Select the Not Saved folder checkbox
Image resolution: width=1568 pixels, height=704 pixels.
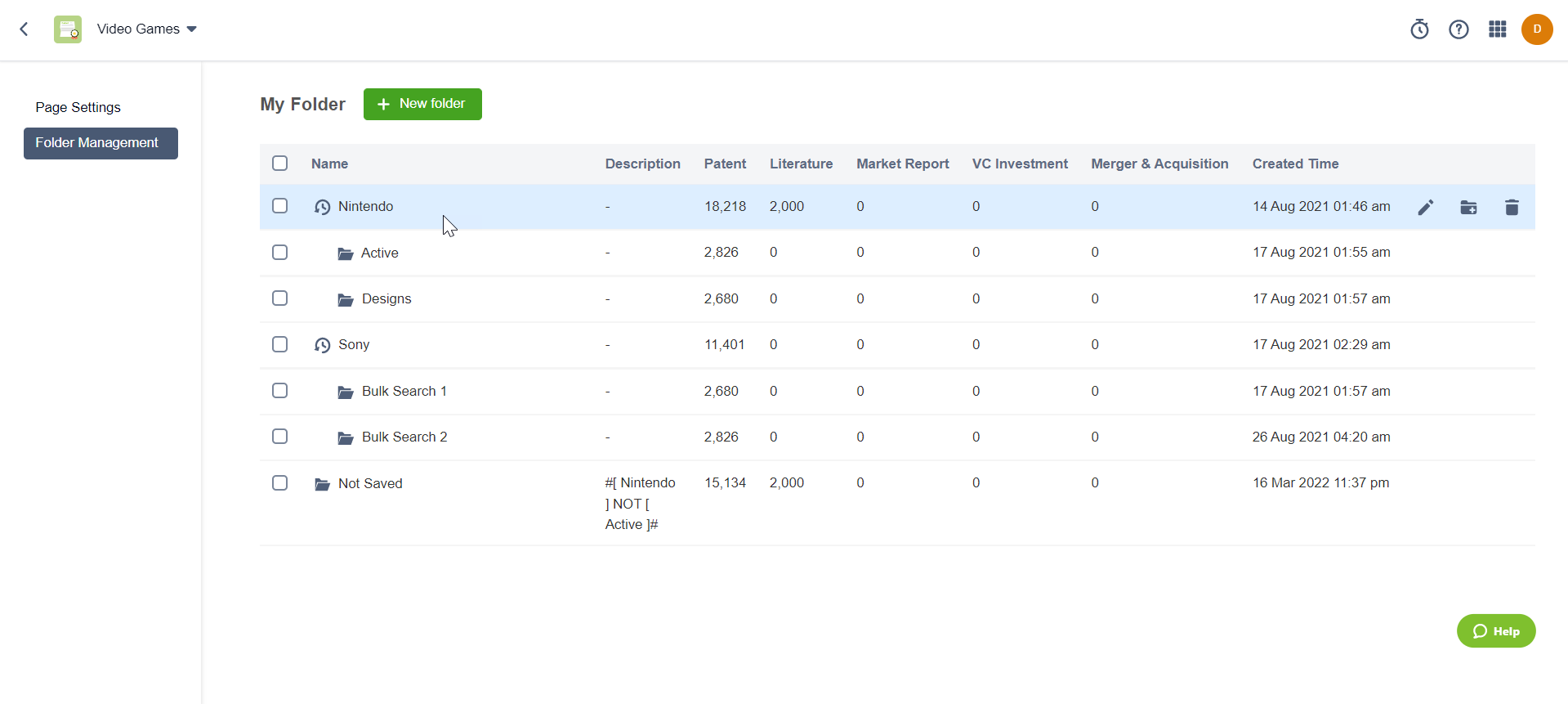280,483
